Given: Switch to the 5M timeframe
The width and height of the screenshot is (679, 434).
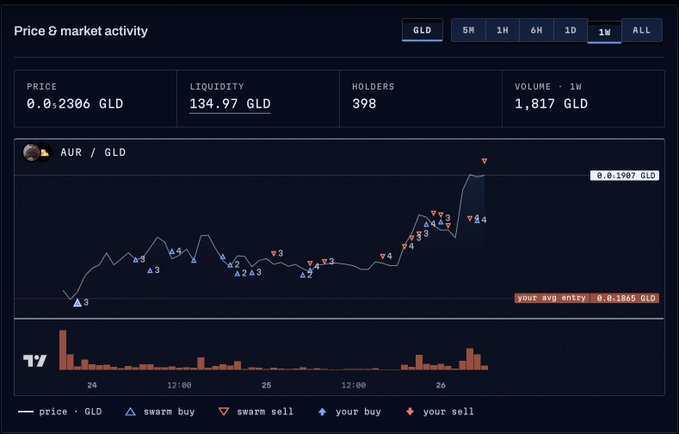Looking at the screenshot, I should [x=468, y=30].
